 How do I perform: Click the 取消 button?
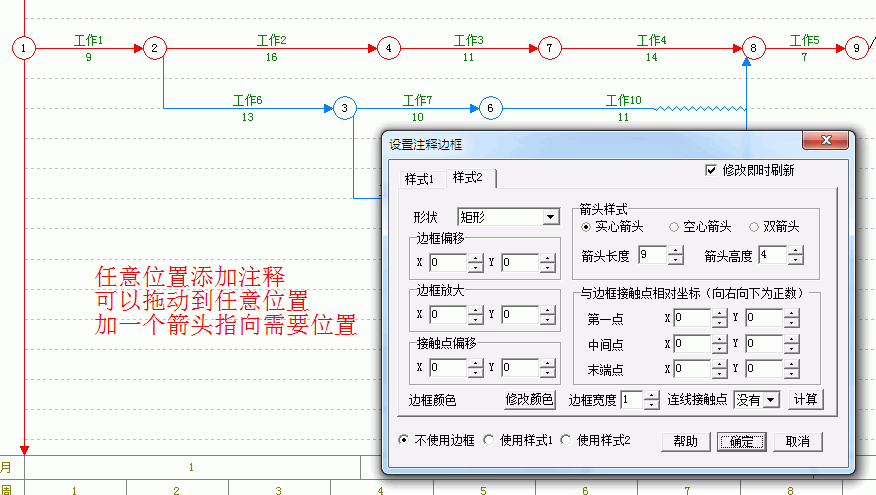[x=798, y=441]
